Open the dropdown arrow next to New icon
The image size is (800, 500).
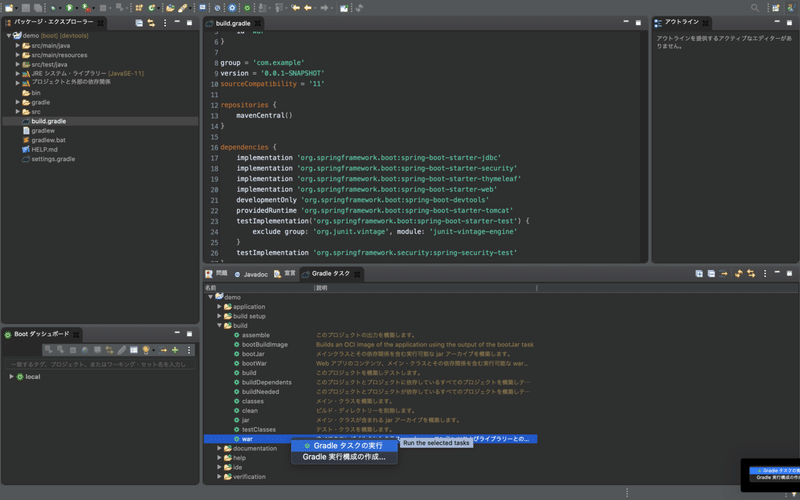point(16,8)
